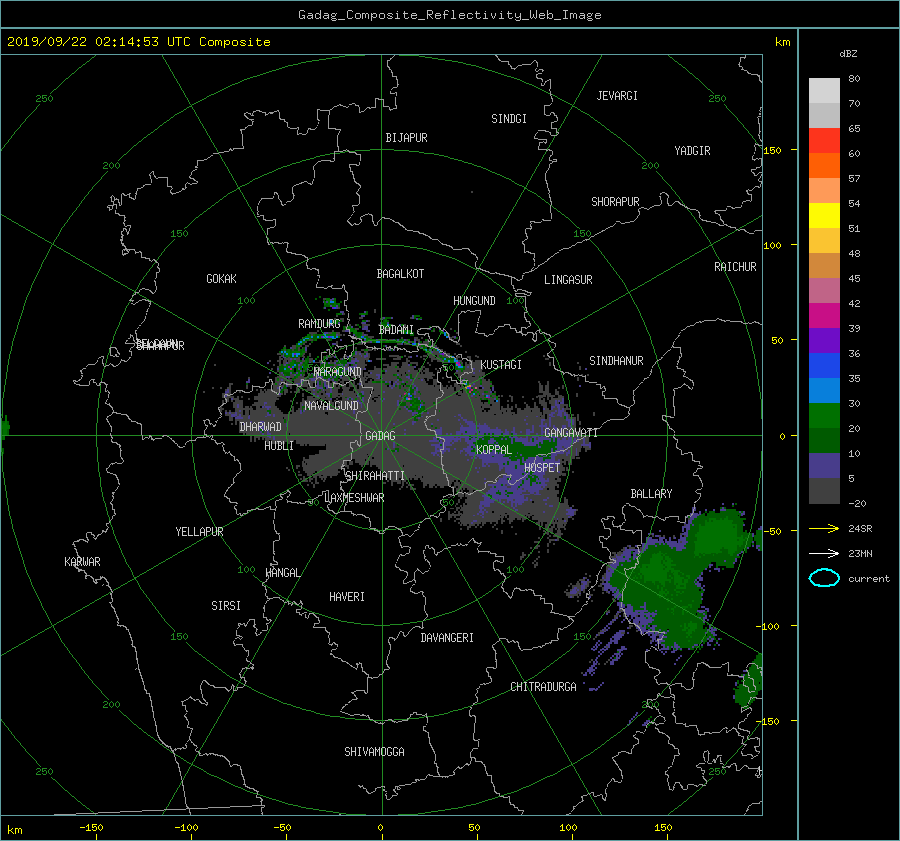The width and height of the screenshot is (900, 841).
Task: Click the YADGIR city label
Action: (x=692, y=151)
